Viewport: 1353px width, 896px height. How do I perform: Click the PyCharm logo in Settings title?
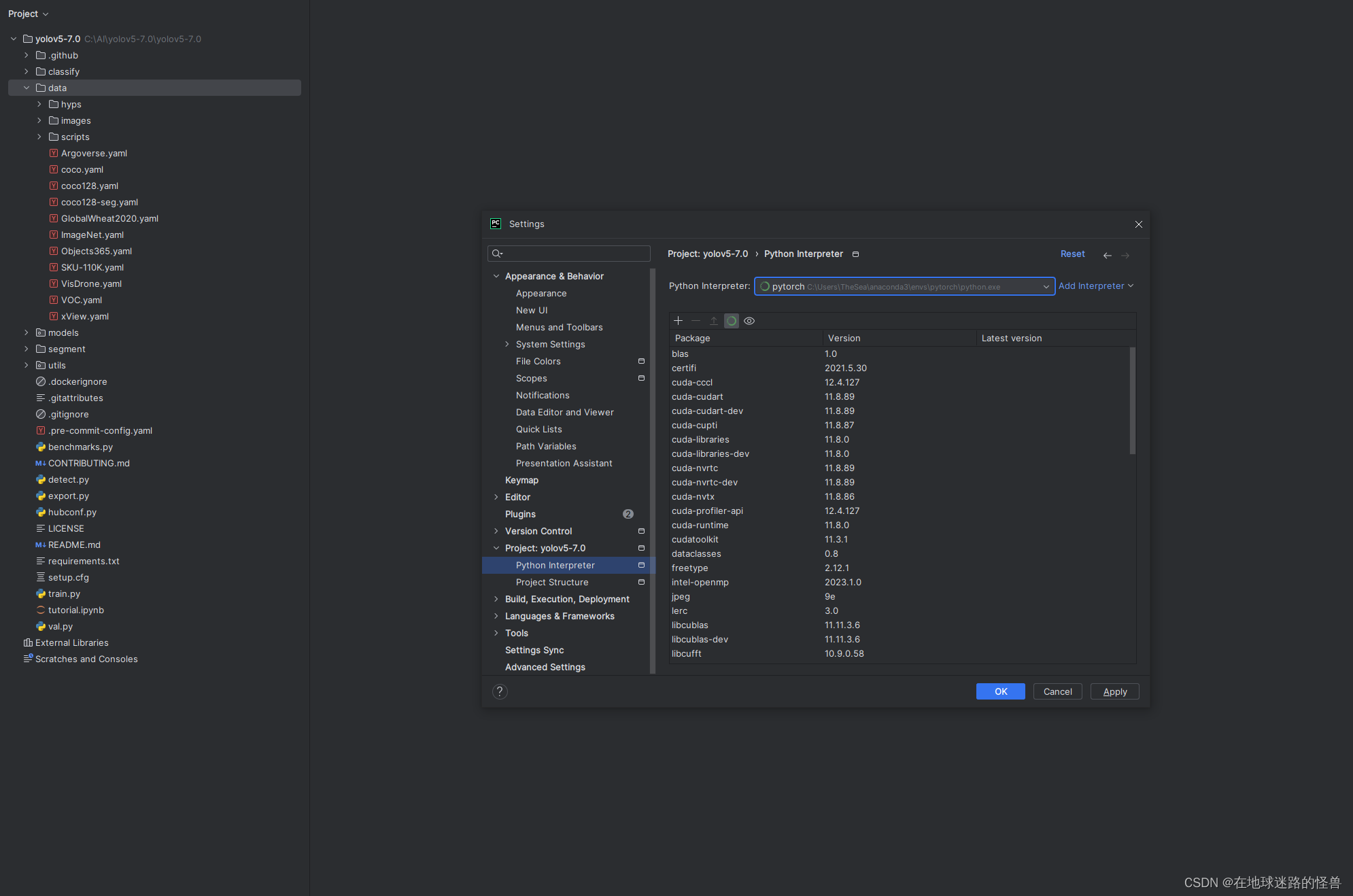(x=496, y=224)
